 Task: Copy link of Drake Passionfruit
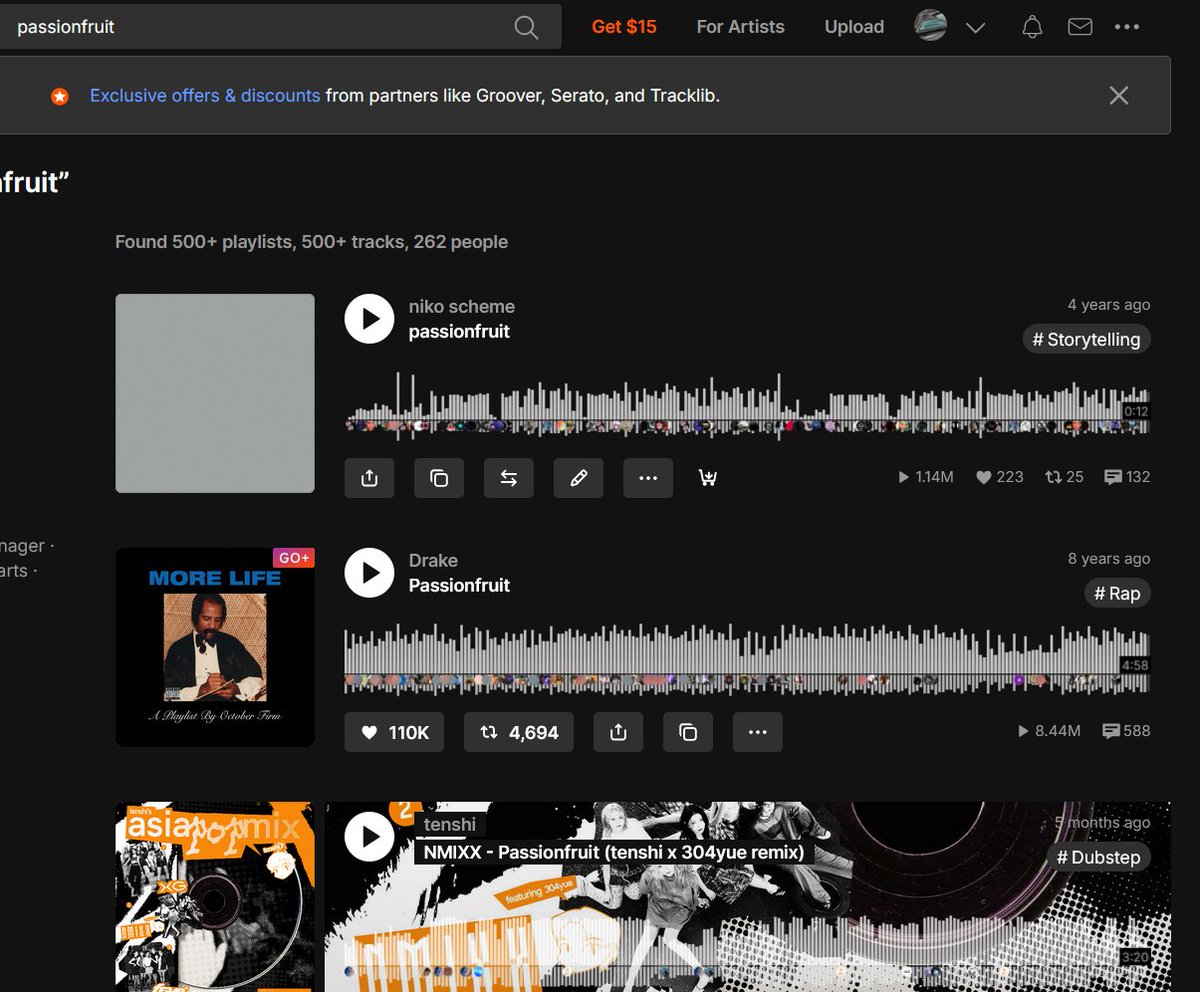[x=688, y=732]
